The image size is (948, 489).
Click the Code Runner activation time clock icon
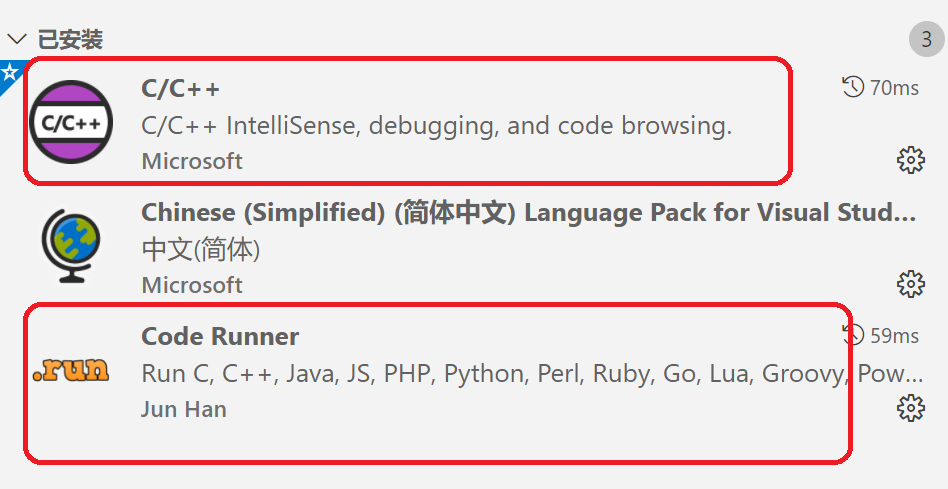(x=853, y=335)
